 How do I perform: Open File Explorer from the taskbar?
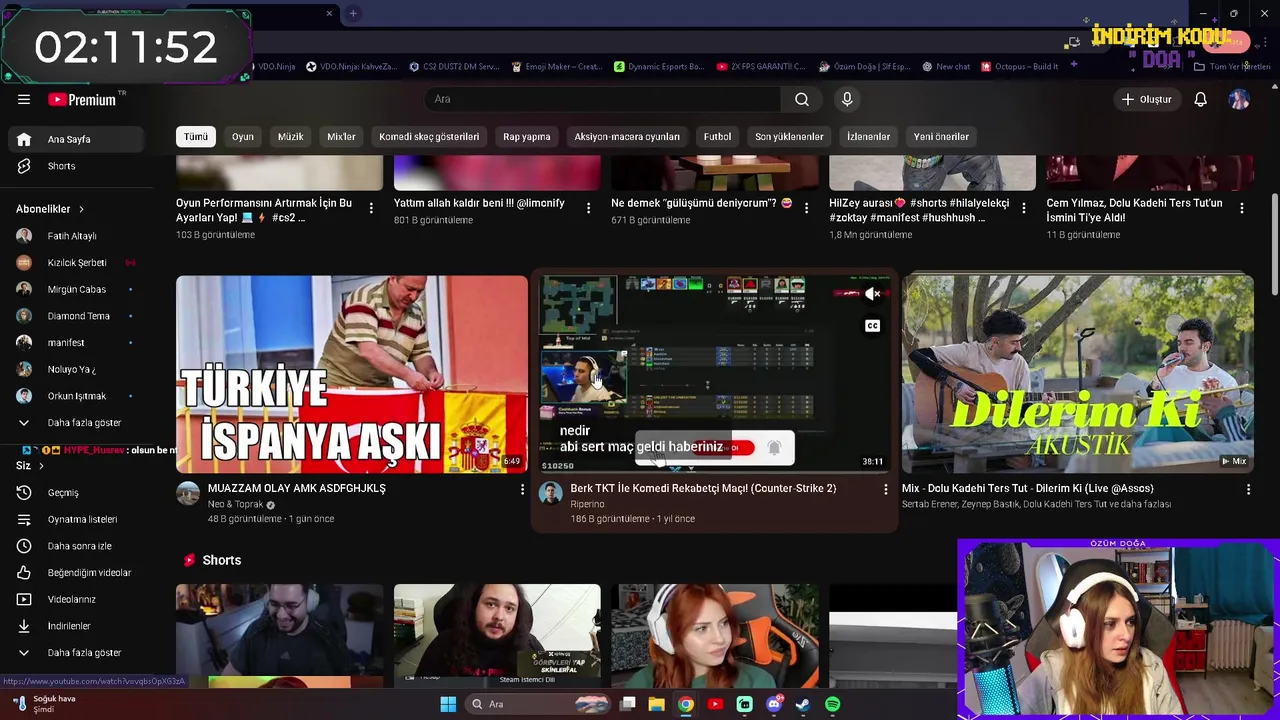(656, 704)
